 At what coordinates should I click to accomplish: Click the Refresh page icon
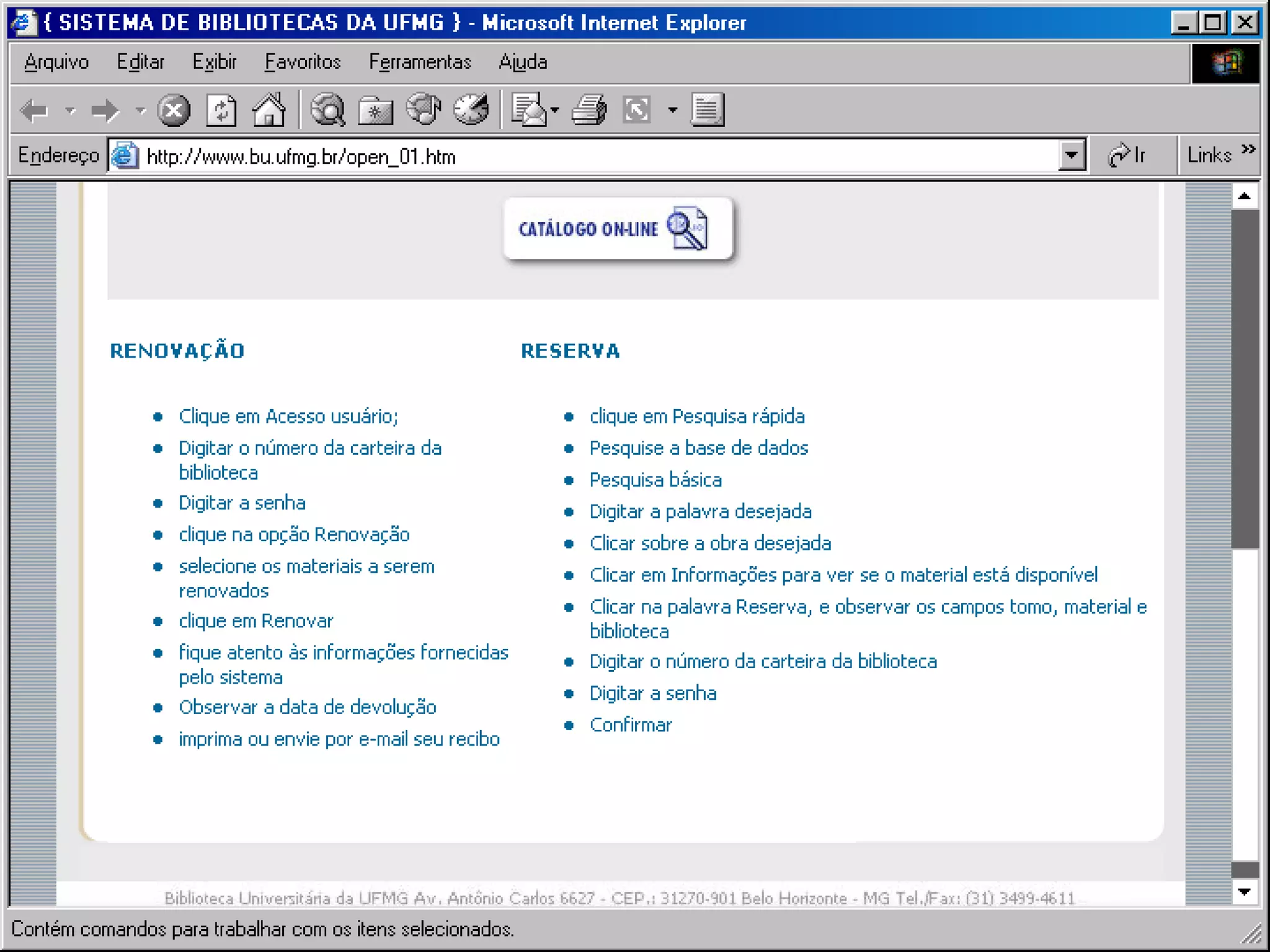coord(221,111)
